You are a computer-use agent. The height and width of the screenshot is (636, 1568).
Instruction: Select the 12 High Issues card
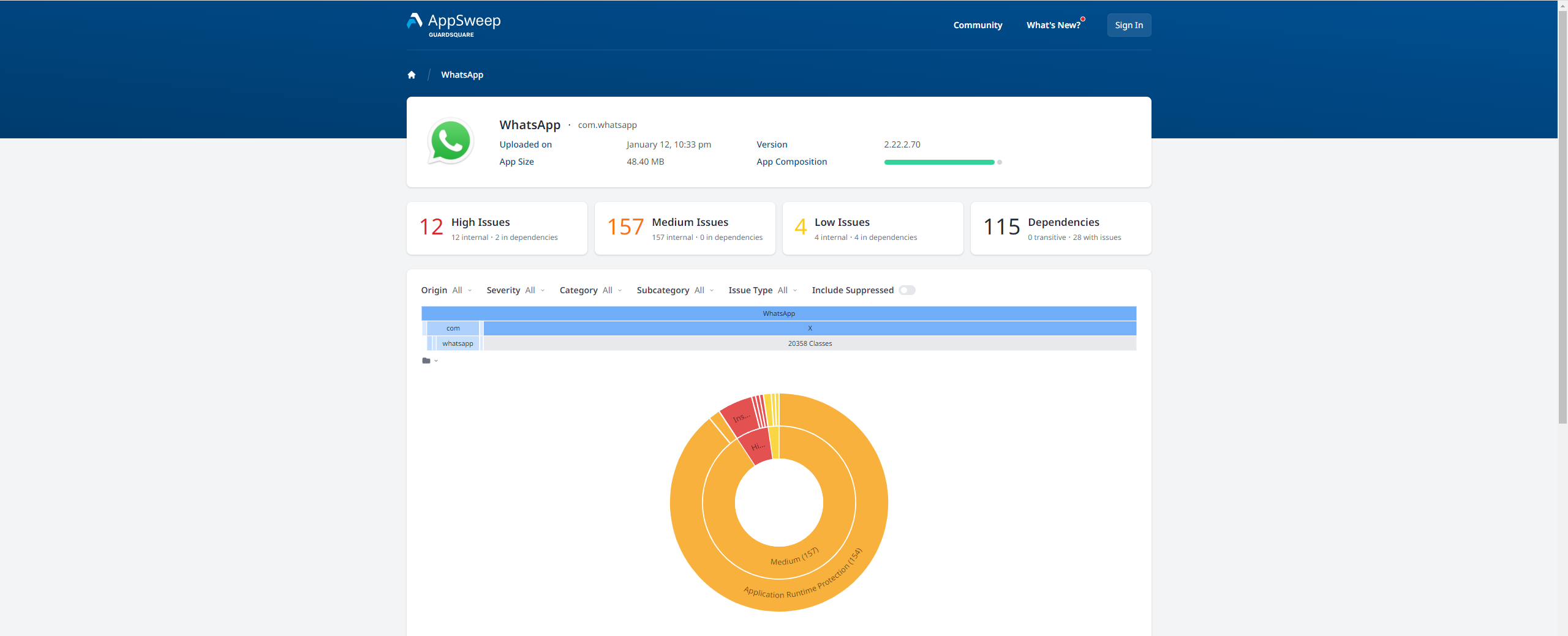click(497, 228)
